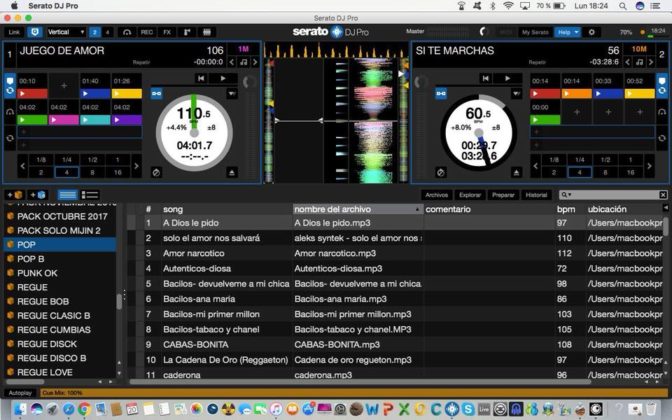Set 1/8 beat auto loop on deck 1
Image resolution: width=672 pixels, height=420 pixels.
click(41, 160)
